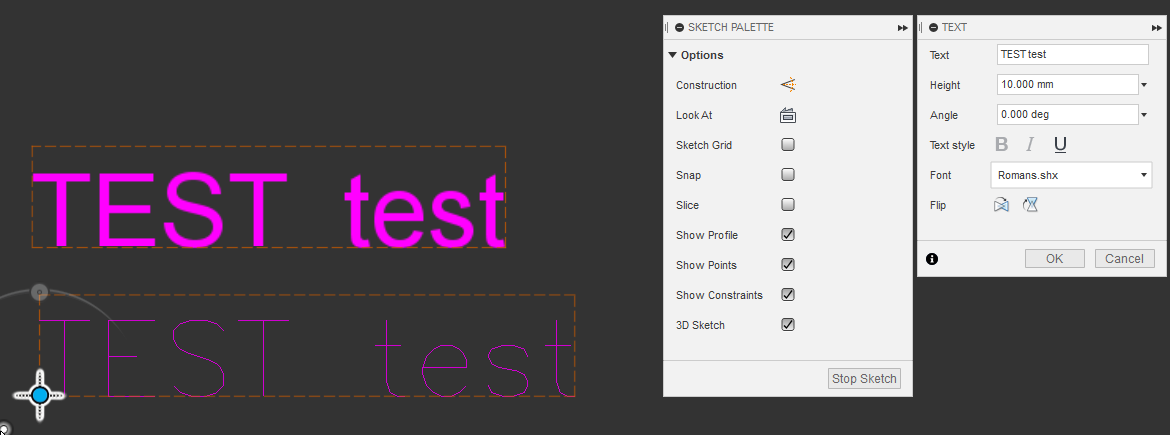Click OK in Text dialog
This screenshot has height=435, width=1170.
click(x=1054, y=259)
